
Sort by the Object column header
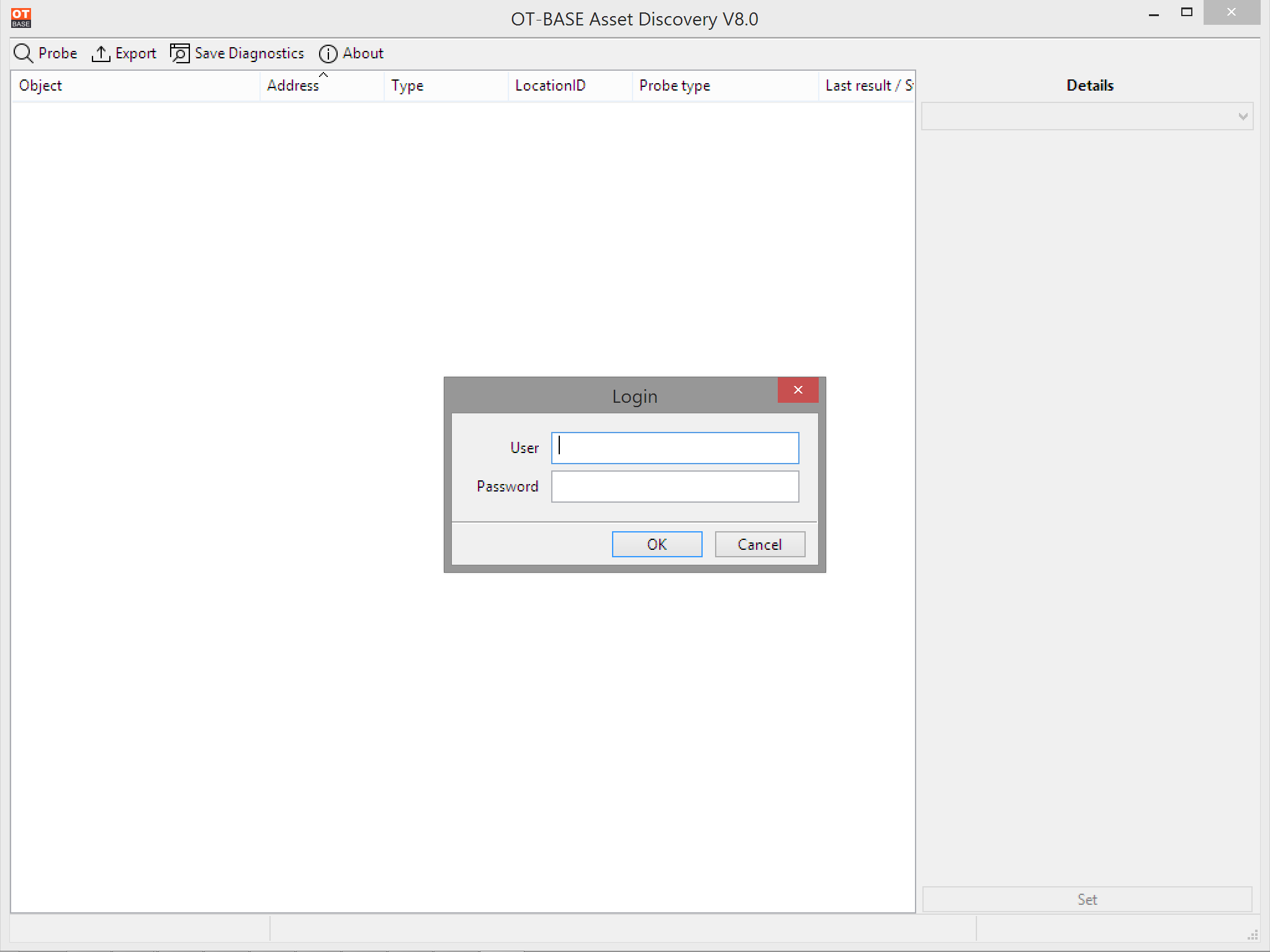point(135,86)
